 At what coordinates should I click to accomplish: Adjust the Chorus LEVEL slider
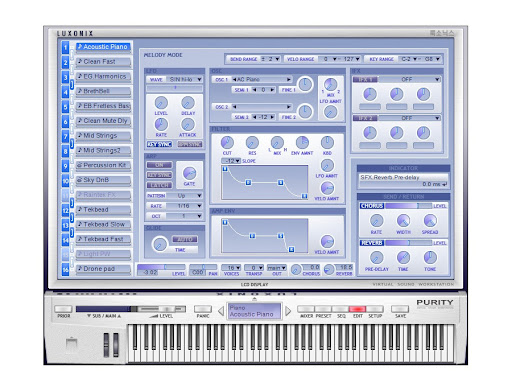409,206
